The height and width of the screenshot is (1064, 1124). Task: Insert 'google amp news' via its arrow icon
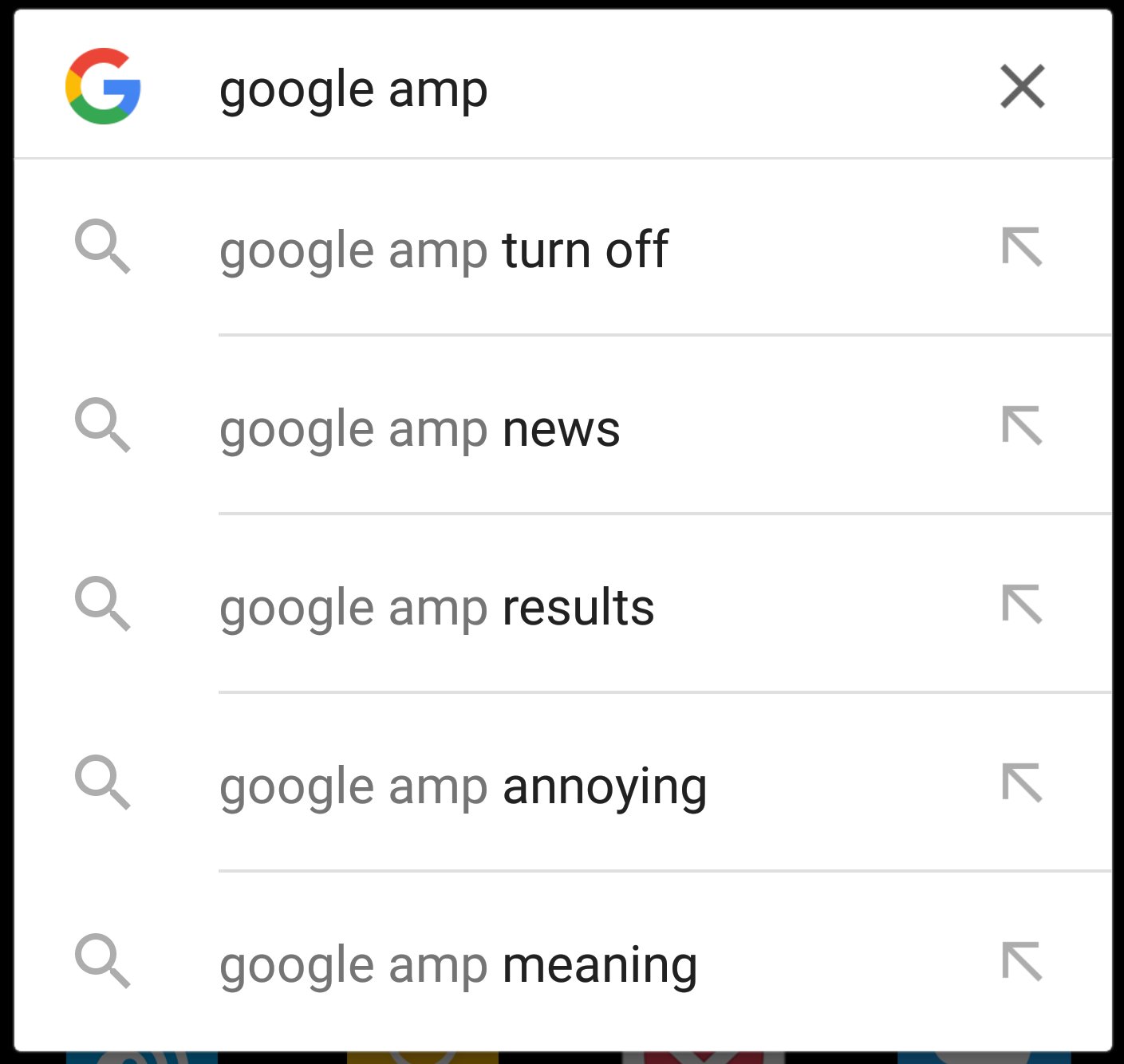[1022, 425]
